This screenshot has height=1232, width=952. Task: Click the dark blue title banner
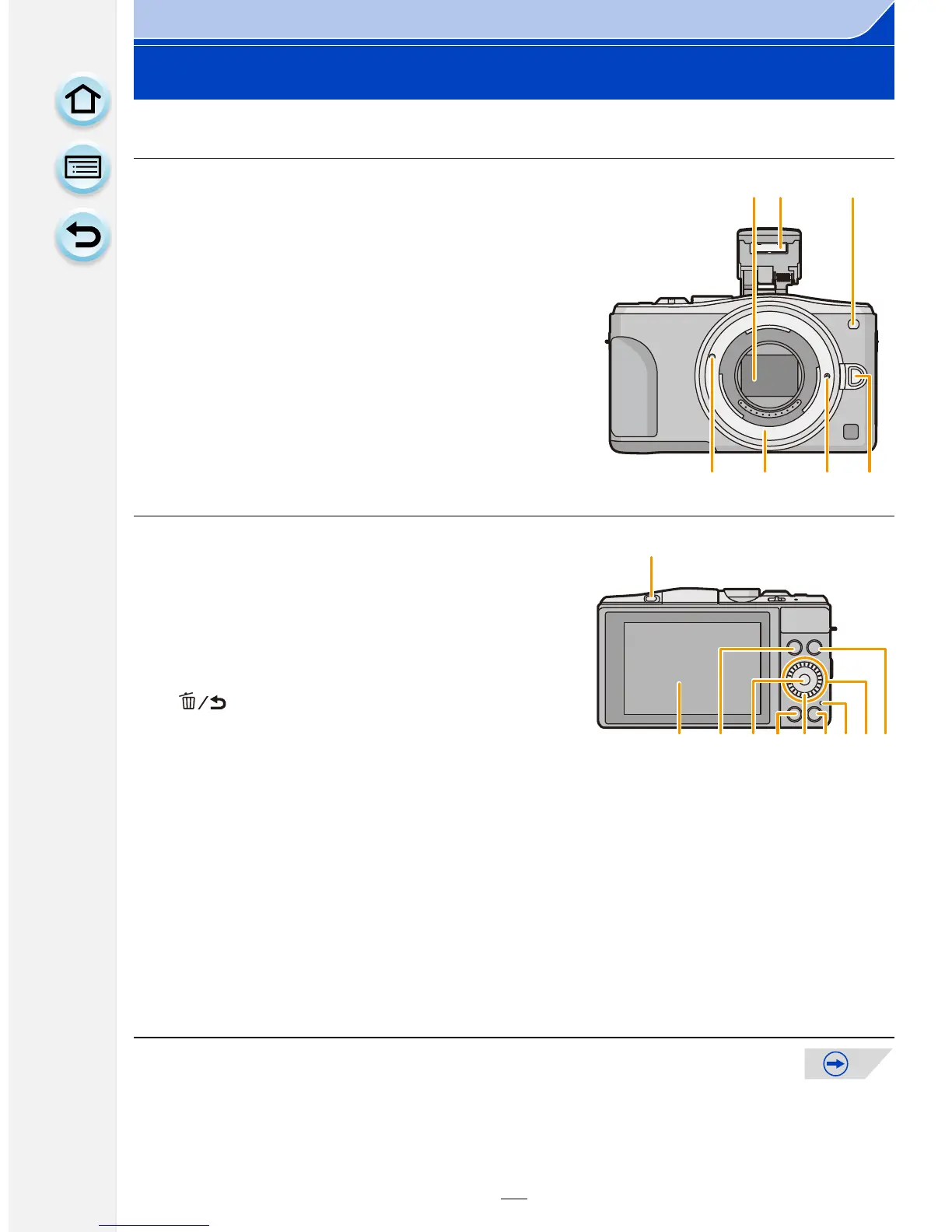(x=513, y=72)
